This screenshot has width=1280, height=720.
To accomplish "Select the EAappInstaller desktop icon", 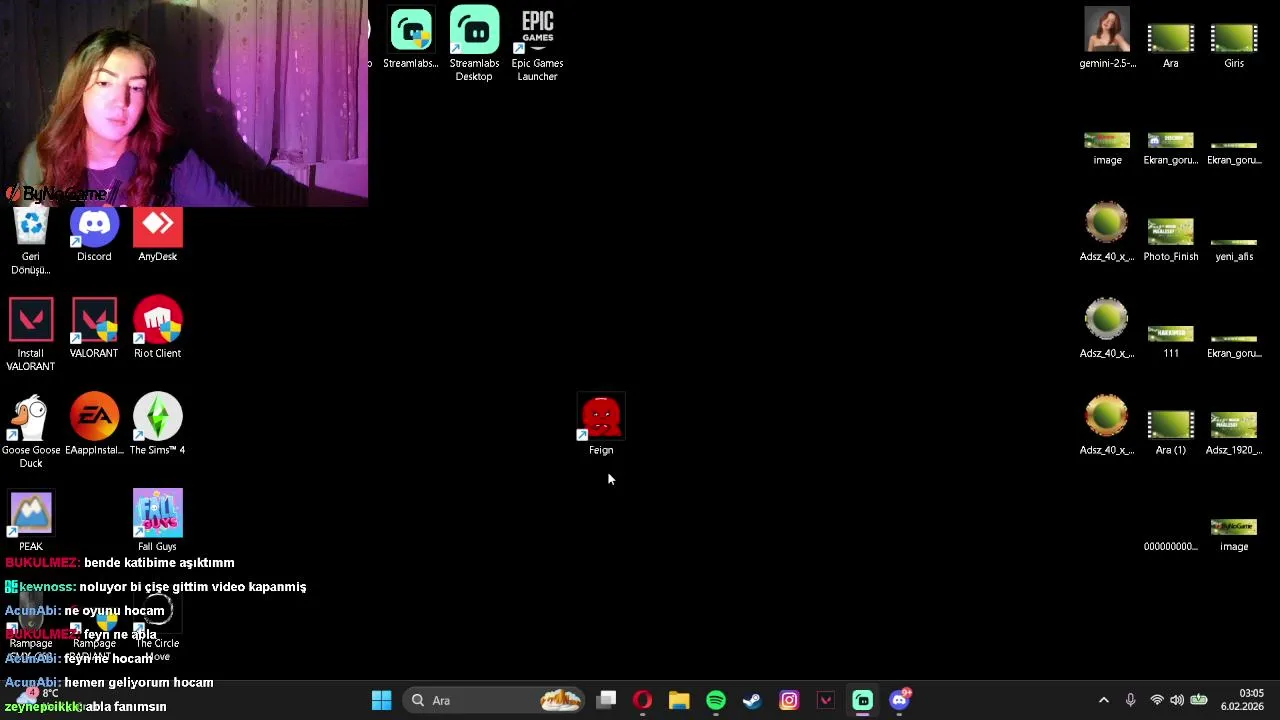I will coord(94,425).
